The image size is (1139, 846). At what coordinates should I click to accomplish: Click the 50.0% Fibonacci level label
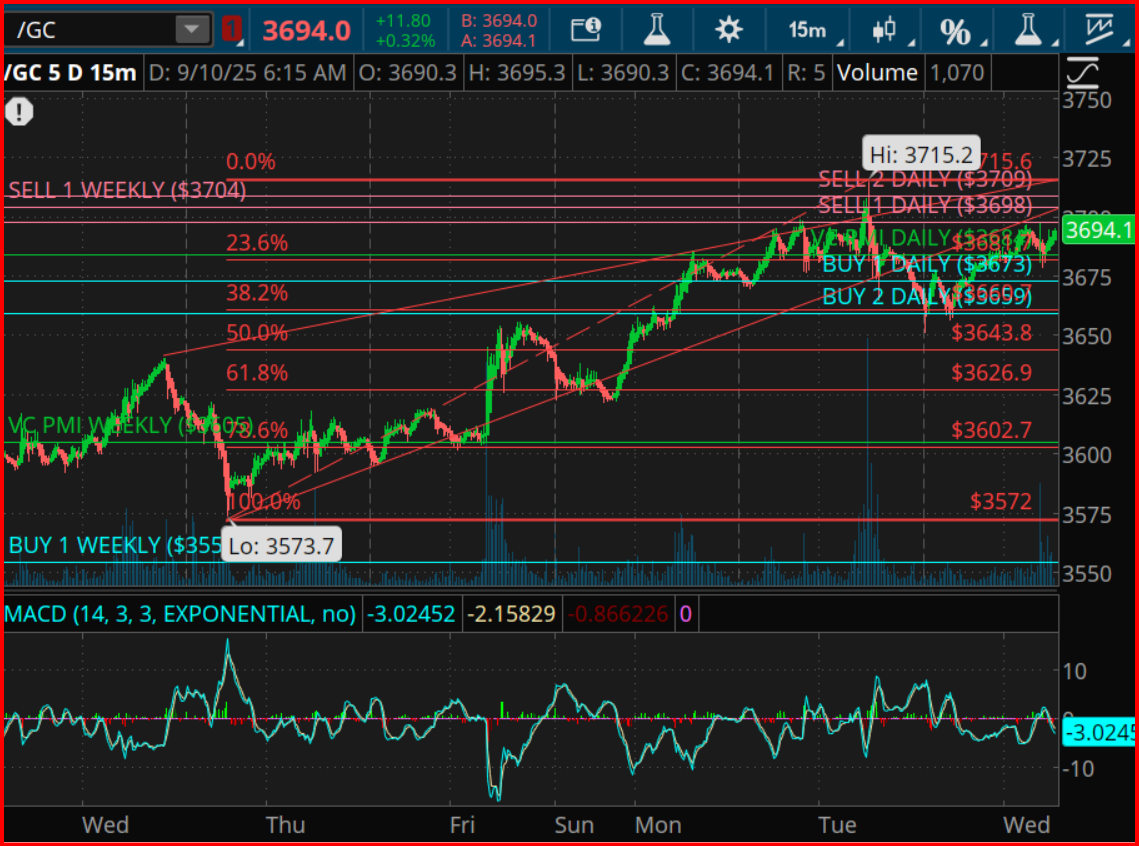(257, 333)
